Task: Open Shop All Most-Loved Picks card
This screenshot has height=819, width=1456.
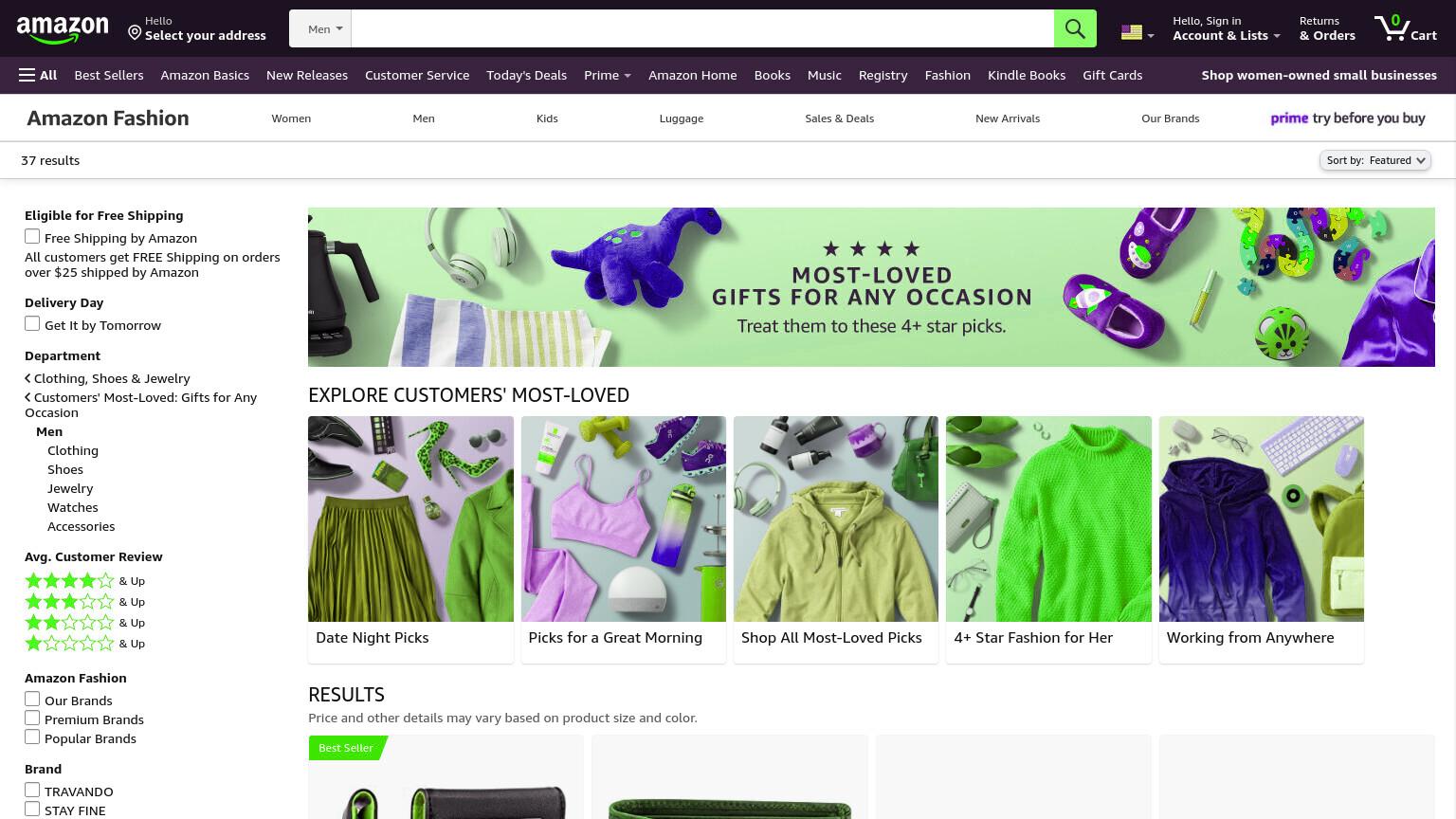Action: pyautogui.click(x=836, y=539)
